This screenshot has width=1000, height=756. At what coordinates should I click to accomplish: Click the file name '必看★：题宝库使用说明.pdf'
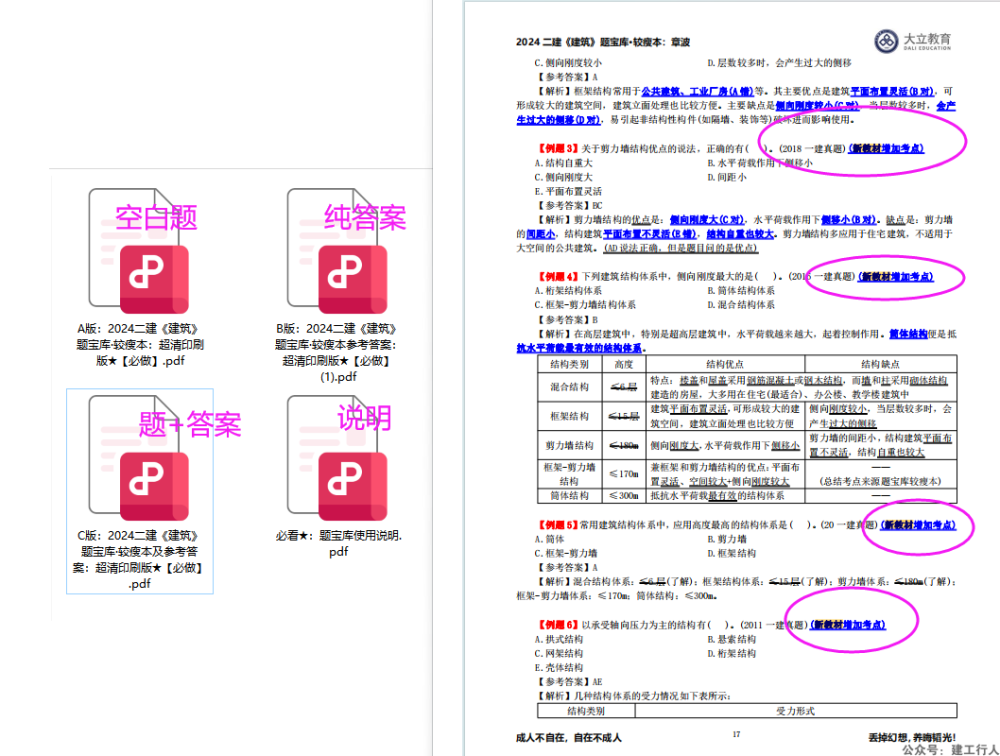coord(339,544)
